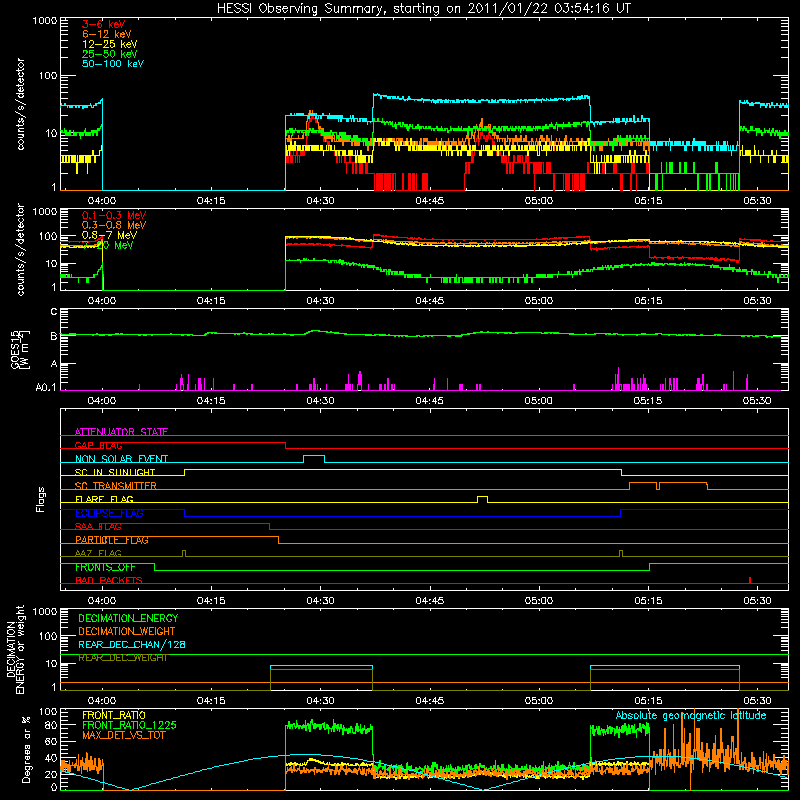Select the DECIMATION_WEIGHT legend label
Viewport: 800px width, 800px height.
click(127, 631)
